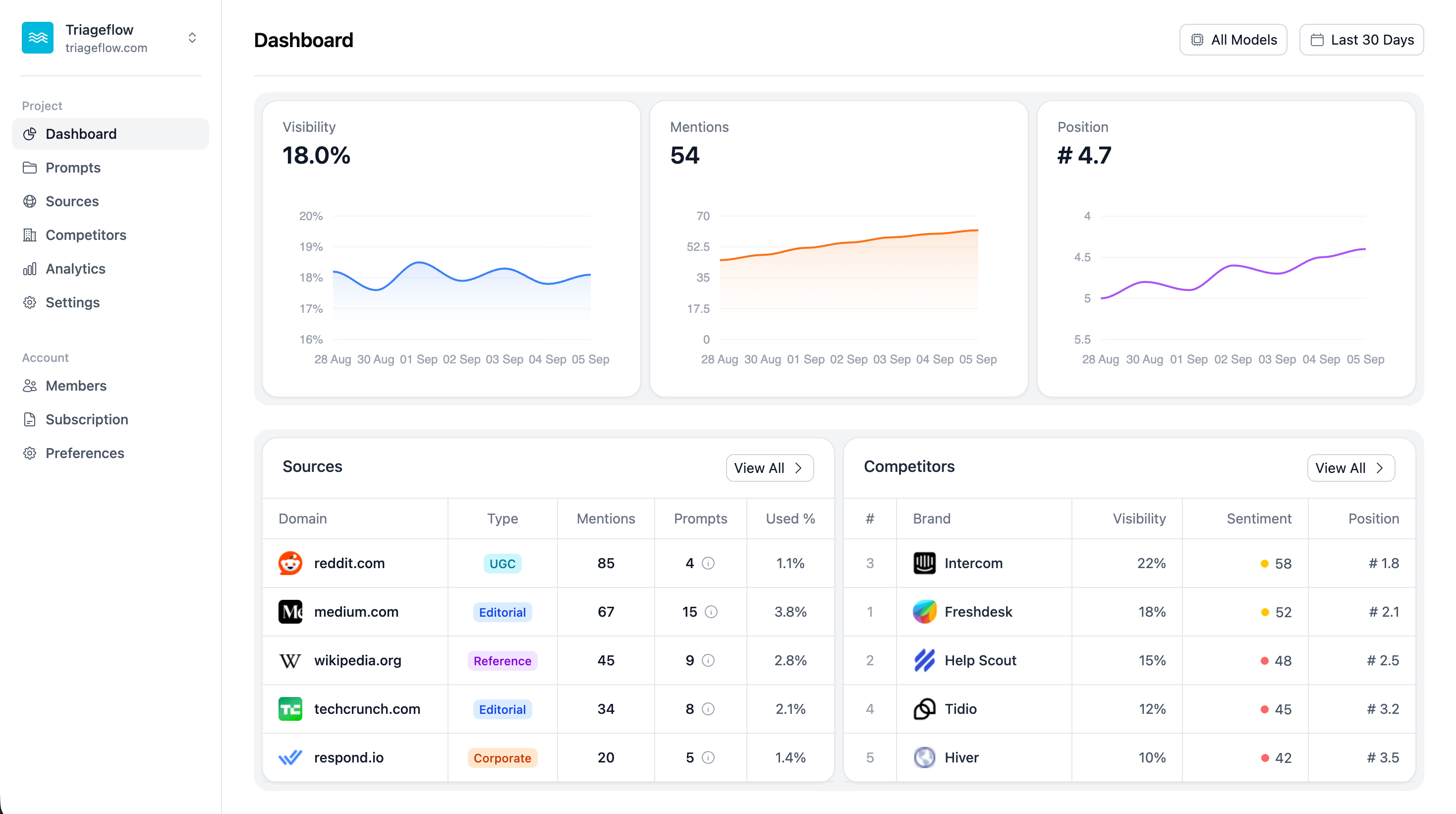Screen dimensions: 1456x814
Task: Click the Tidio brand logo icon
Action: 924,709
